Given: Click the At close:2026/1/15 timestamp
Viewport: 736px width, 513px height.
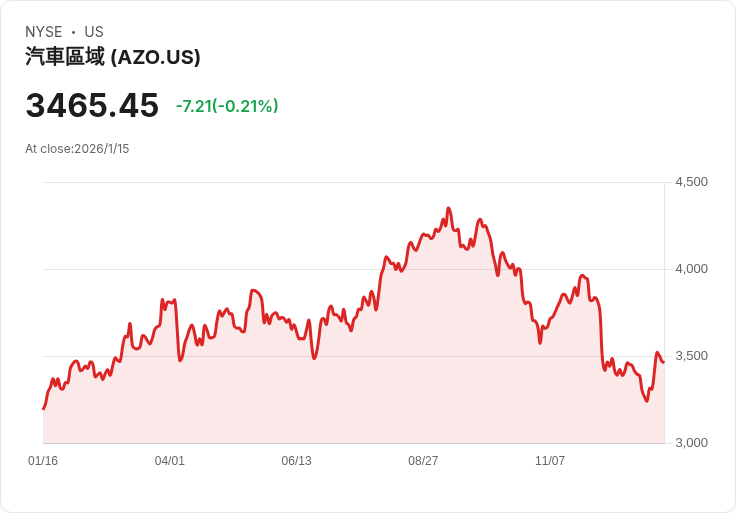Looking at the screenshot, I should (x=77, y=149).
